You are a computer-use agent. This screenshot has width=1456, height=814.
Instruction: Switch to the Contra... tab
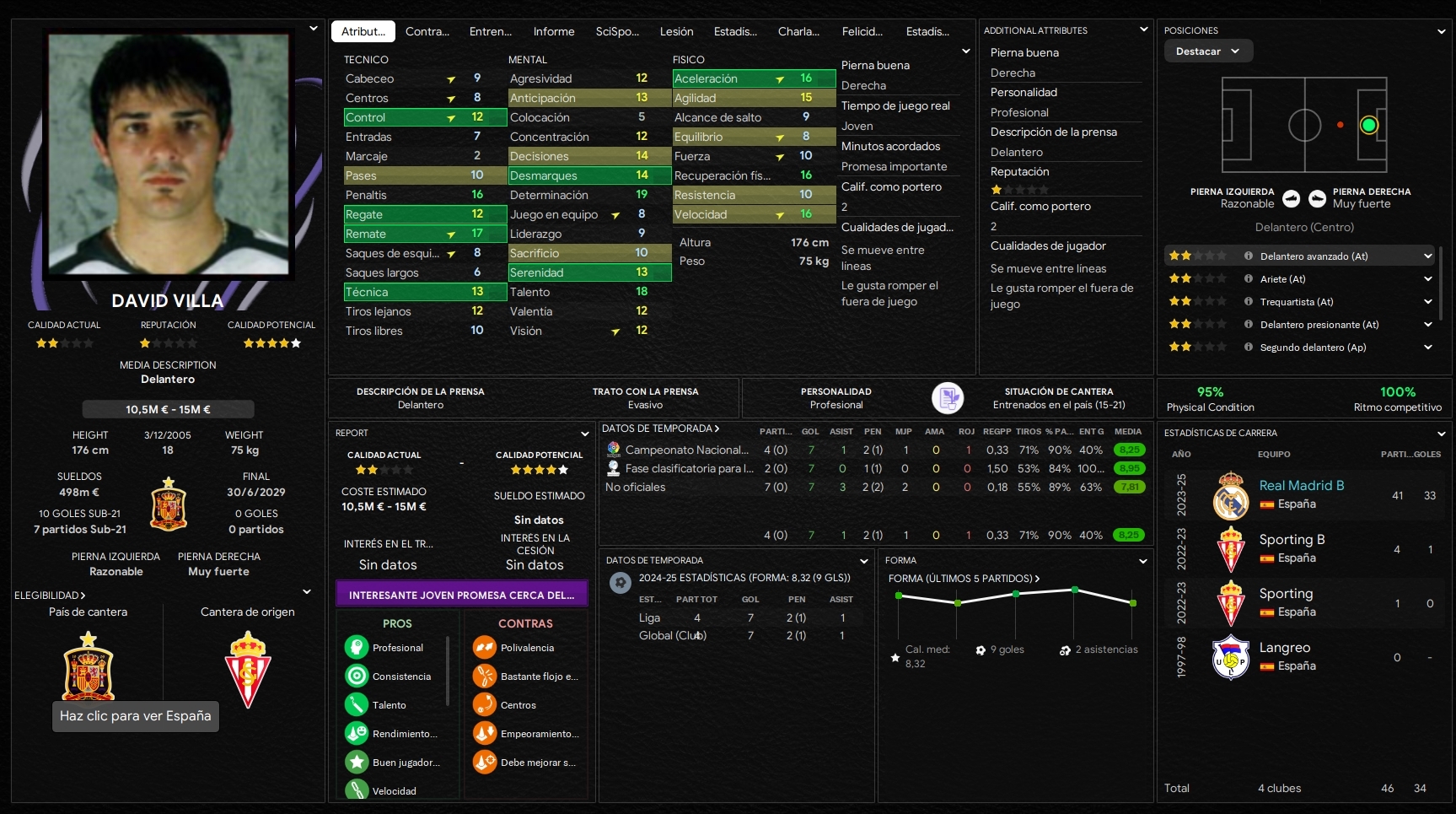[427, 31]
